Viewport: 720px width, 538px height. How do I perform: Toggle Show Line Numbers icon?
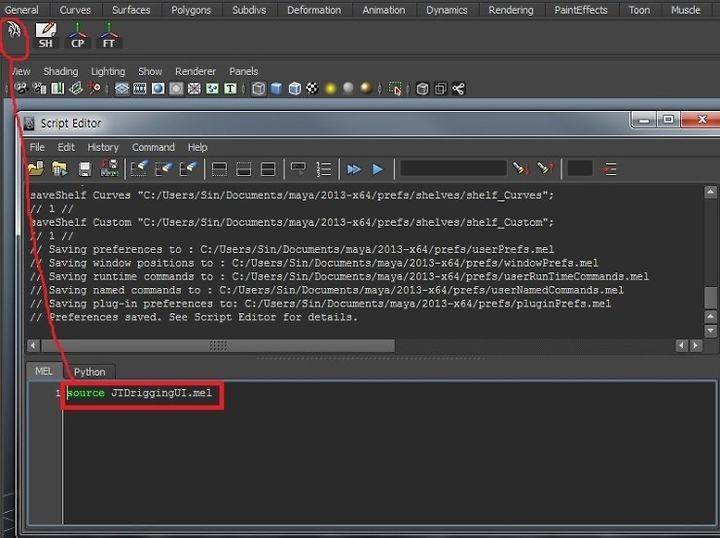(324, 169)
